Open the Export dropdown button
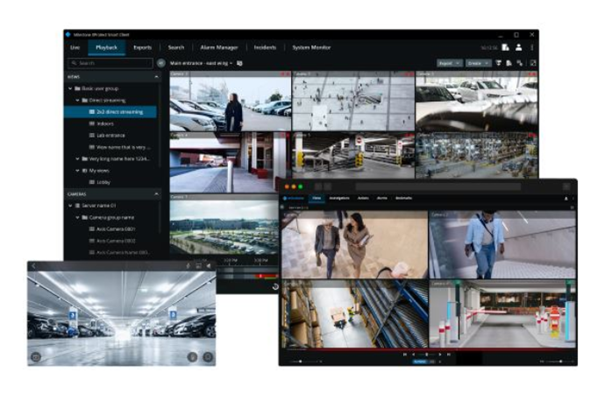The image size is (605, 400). coord(450,63)
